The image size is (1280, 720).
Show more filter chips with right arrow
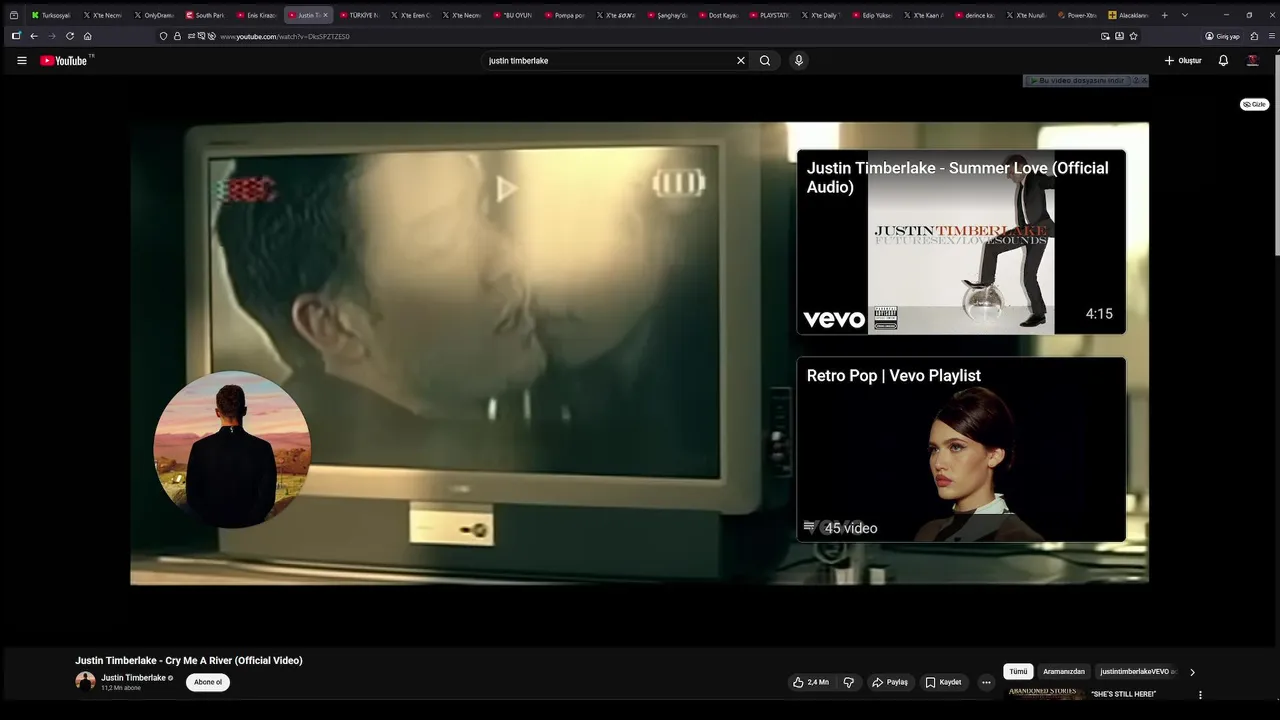click(1192, 672)
